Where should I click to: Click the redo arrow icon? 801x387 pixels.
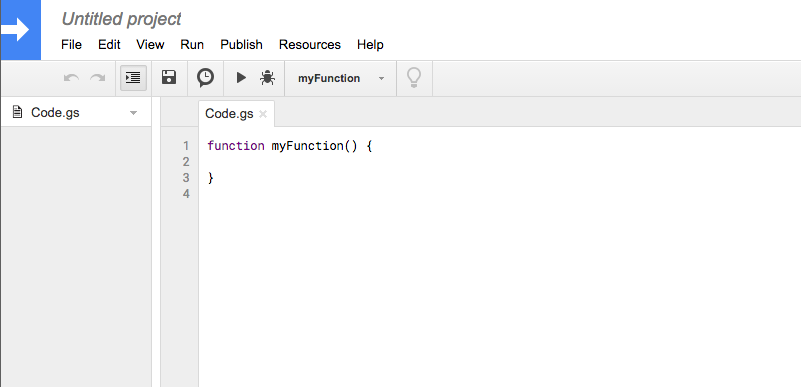(98, 78)
